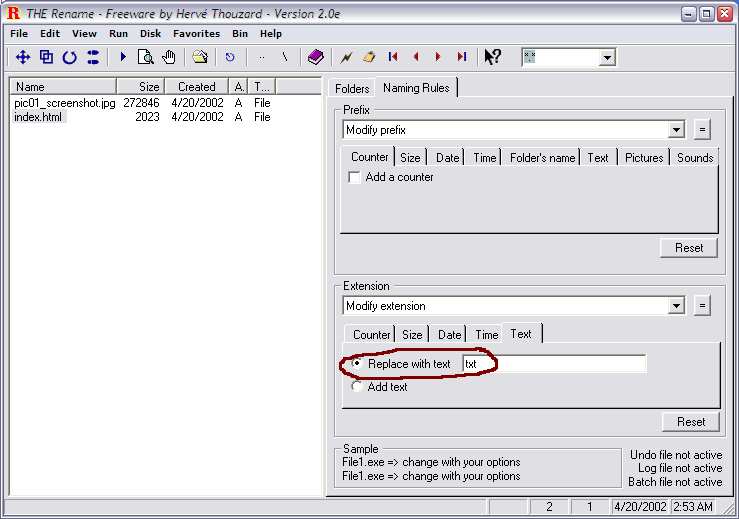Open the Modify extension dropdown
Viewport: 739px width, 519px height.
(x=676, y=306)
